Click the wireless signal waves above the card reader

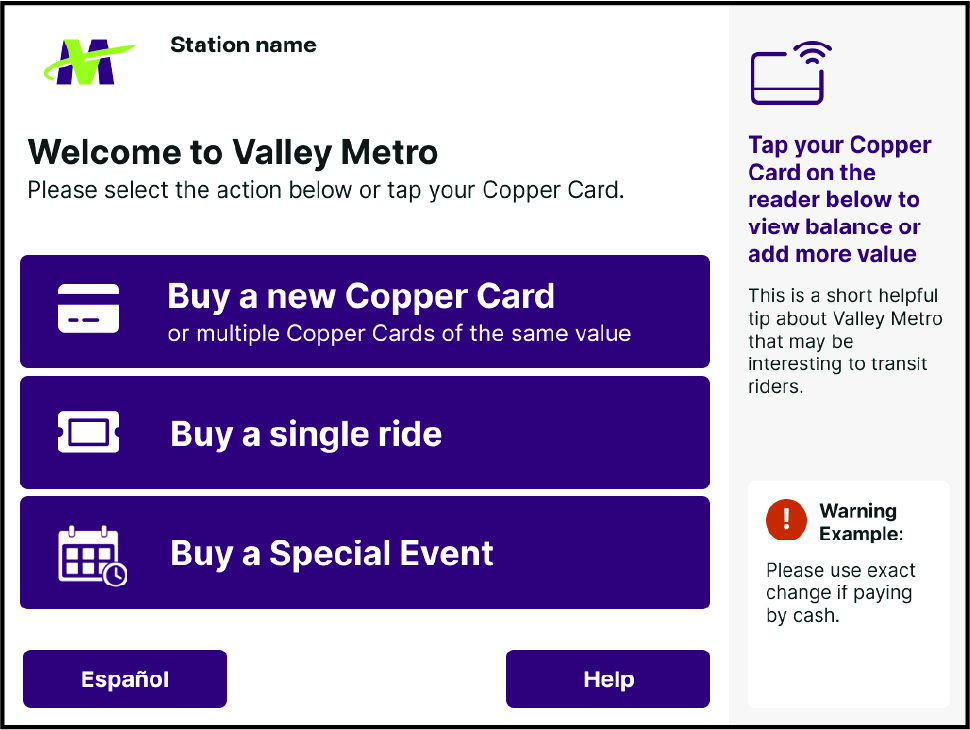pos(812,50)
